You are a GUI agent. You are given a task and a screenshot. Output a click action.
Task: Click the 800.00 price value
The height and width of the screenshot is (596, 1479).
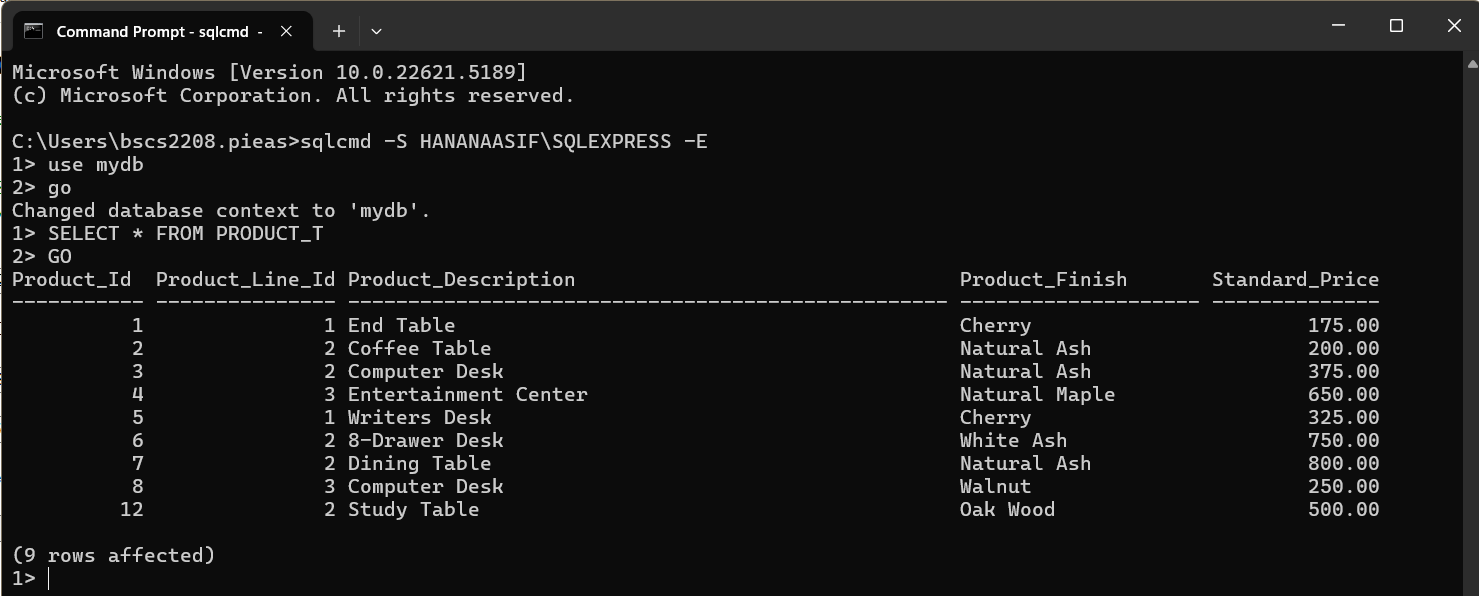[1343, 463]
